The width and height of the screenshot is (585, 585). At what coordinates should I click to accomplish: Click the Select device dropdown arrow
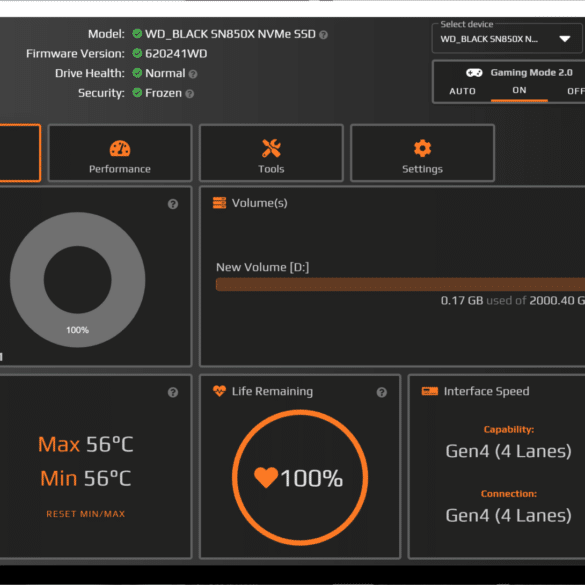[x=564, y=39]
